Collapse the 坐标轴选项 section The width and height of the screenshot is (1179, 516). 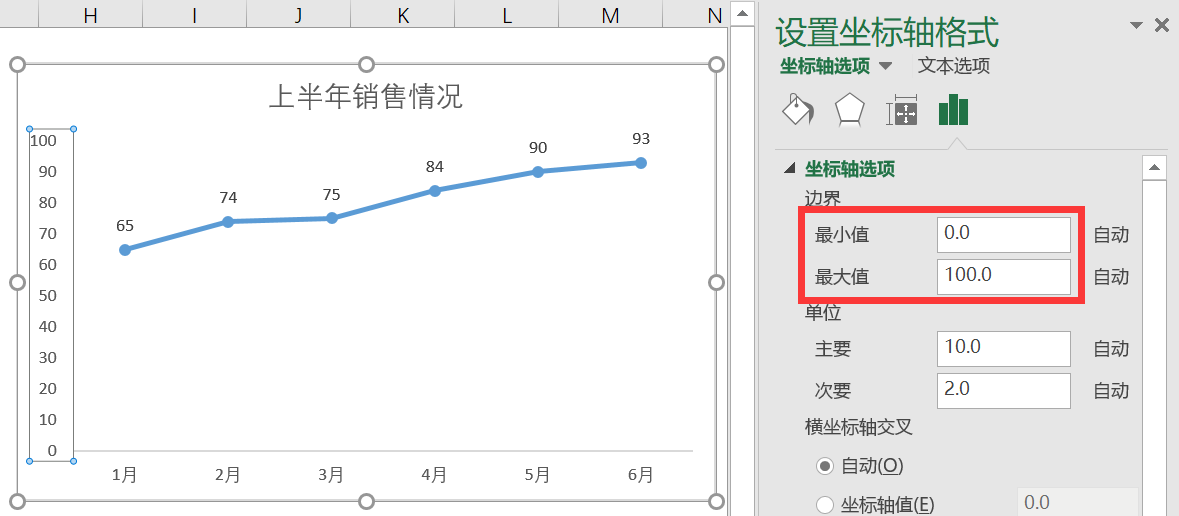(790, 168)
